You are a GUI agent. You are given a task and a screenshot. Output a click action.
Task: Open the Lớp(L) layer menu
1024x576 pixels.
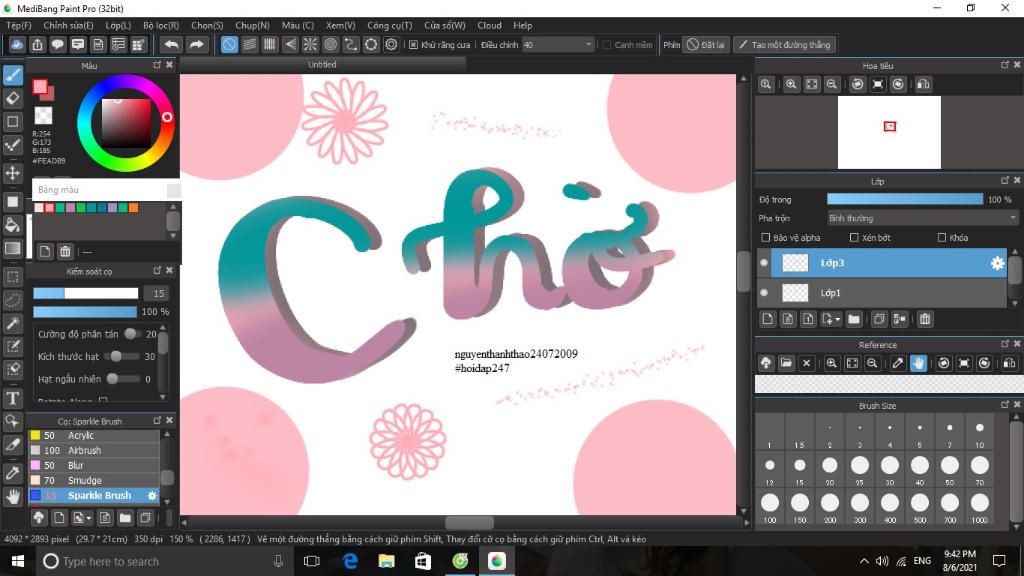[118, 25]
